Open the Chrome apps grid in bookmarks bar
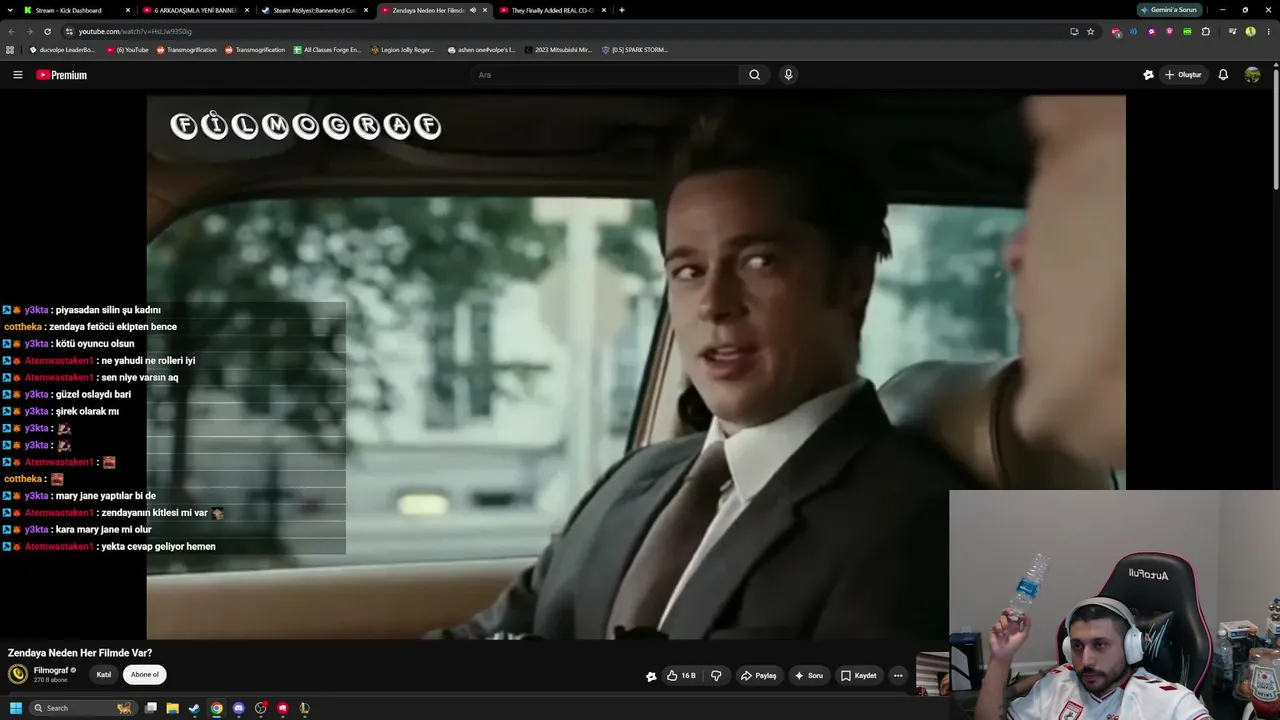Image resolution: width=1280 pixels, height=720 pixels. click(x=10, y=50)
